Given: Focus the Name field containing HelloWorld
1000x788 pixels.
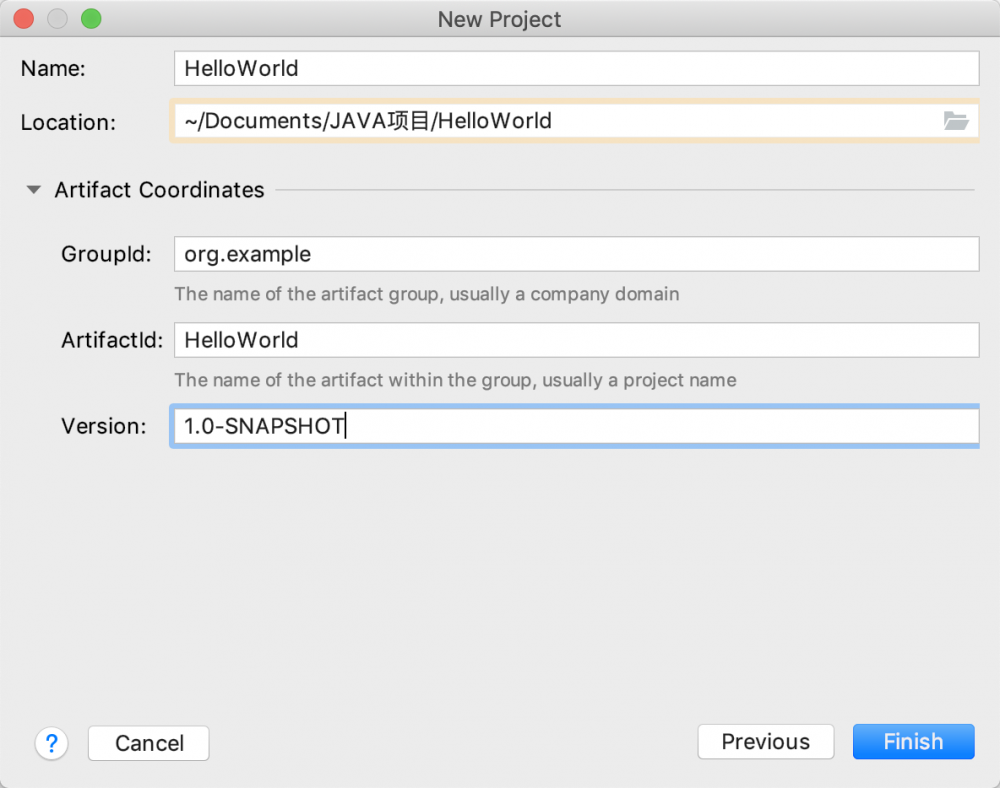Looking at the screenshot, I should tap(575, 68).
